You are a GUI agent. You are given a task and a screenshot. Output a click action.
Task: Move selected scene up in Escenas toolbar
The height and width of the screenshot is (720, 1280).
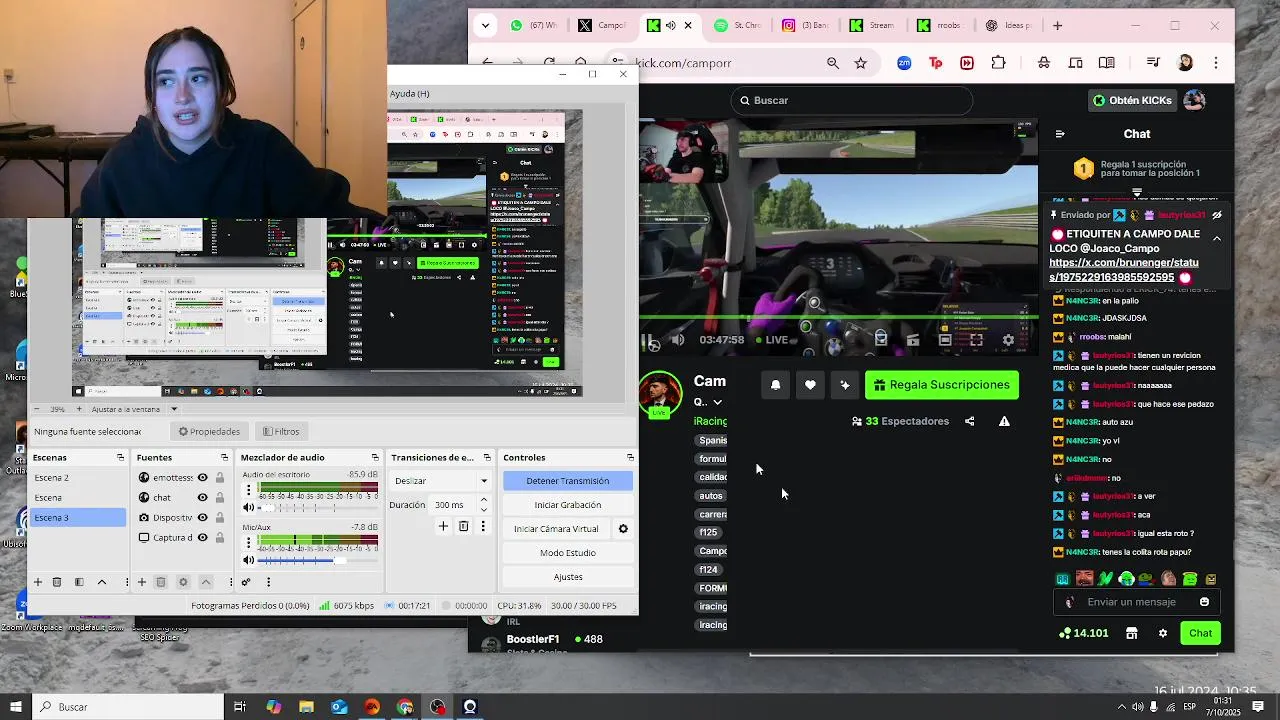coord(101,582)
